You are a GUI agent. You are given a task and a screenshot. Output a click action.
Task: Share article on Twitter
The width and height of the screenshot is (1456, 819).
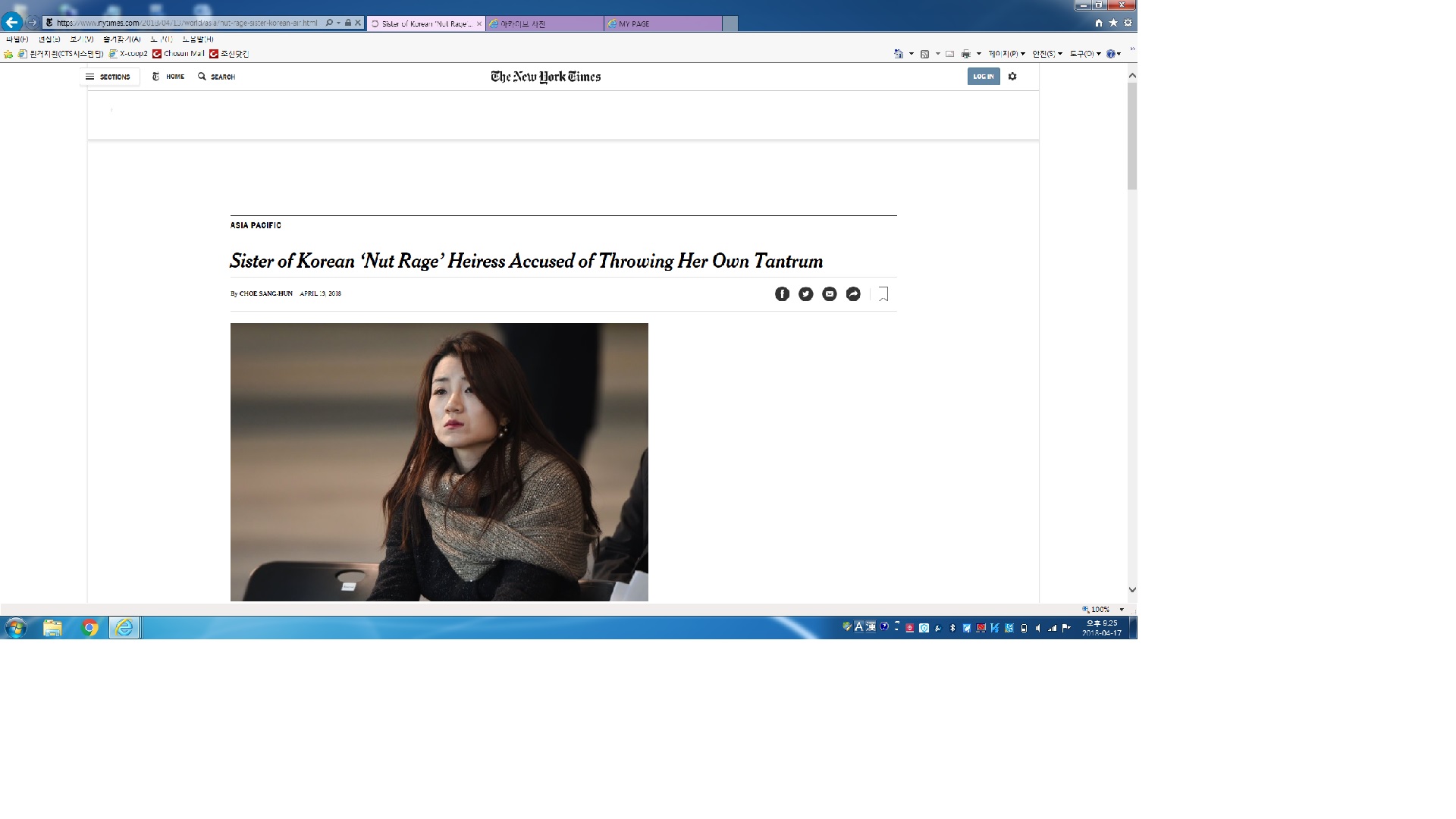tap(805, 294)
